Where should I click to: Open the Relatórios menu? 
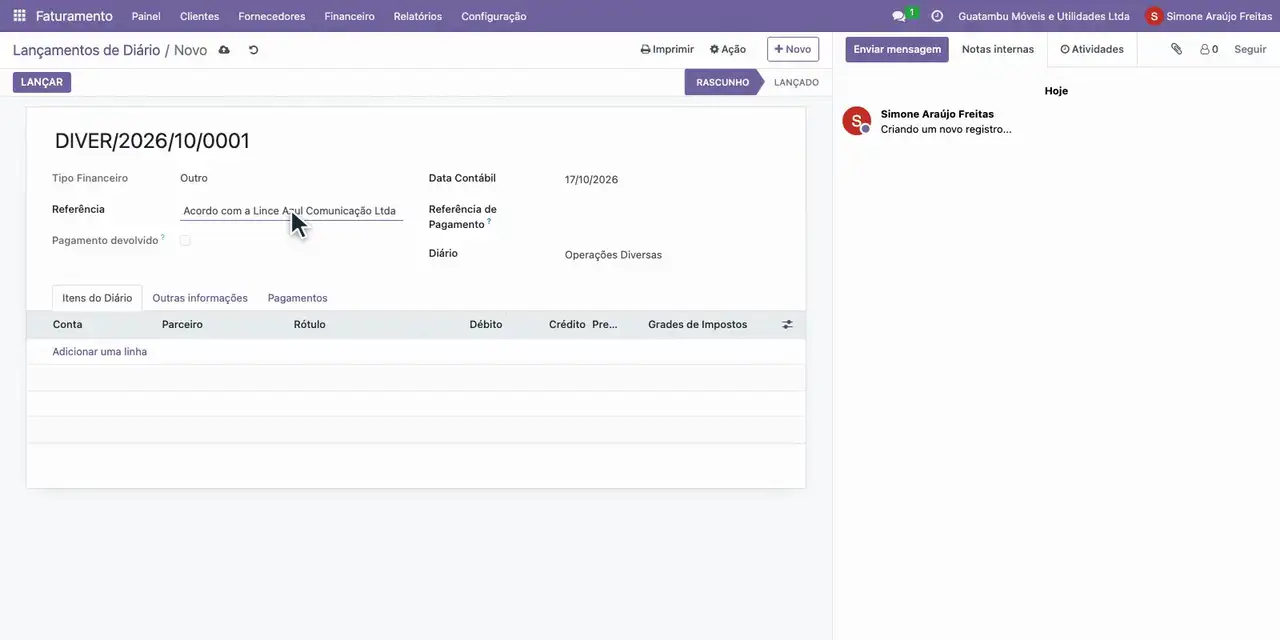point(418,16)
